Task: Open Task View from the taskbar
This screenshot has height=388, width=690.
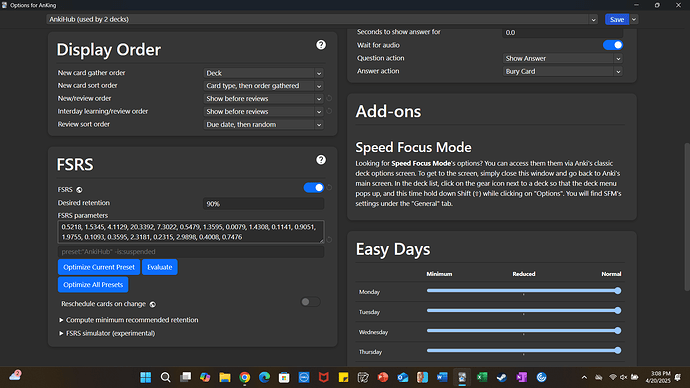Action: pyautogui.click(x=185, y=377)
